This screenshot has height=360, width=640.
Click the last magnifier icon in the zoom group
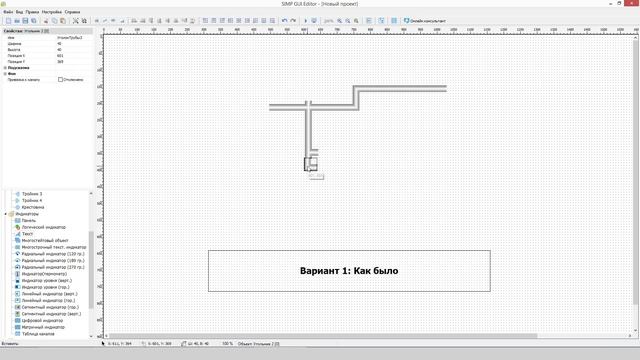(x=356, y=20)
